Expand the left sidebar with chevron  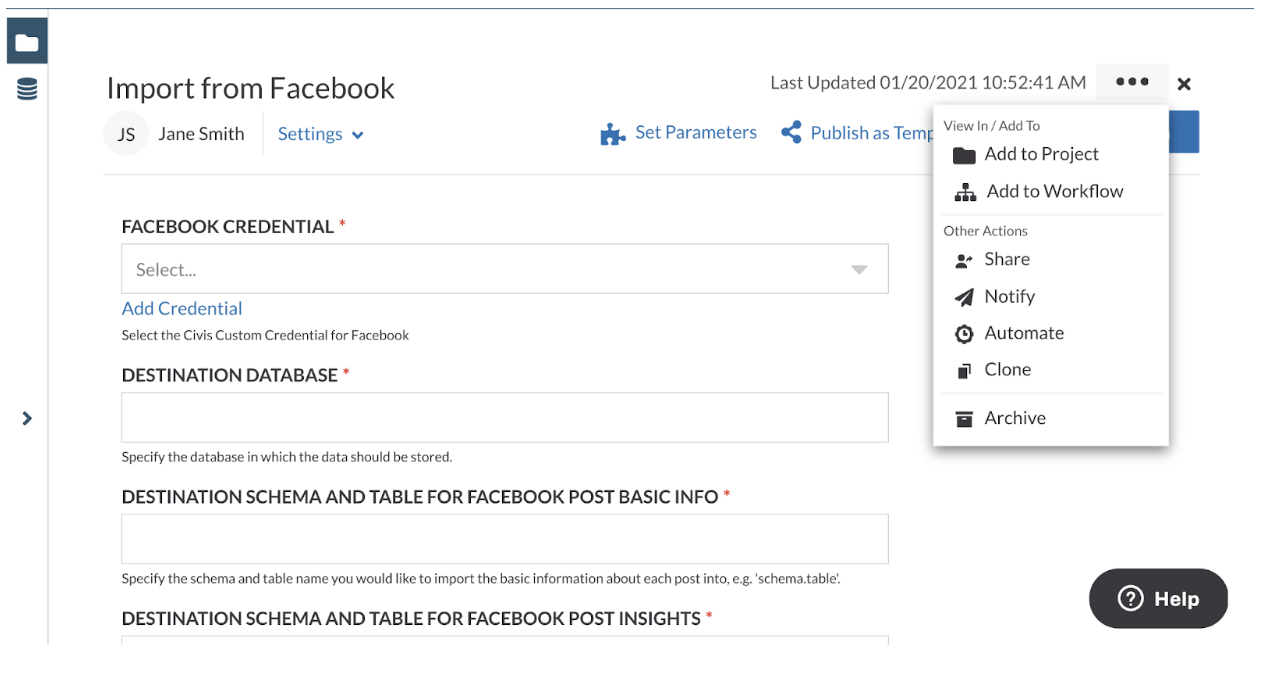pyautogui.click(x=27, y=418)
